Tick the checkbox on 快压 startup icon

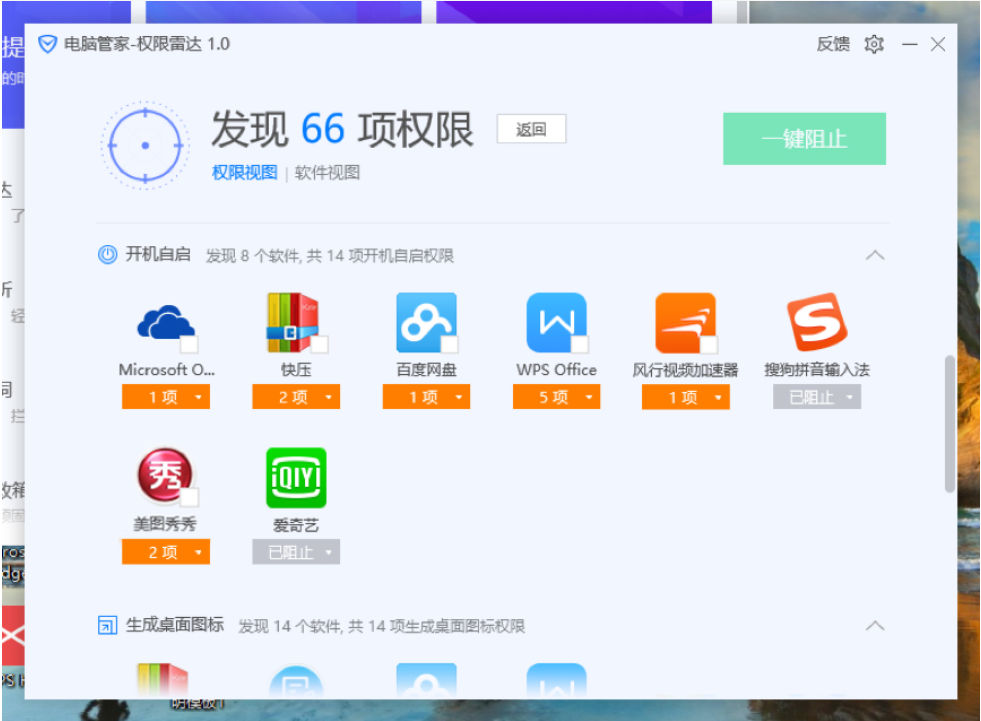tap(320, 344)
